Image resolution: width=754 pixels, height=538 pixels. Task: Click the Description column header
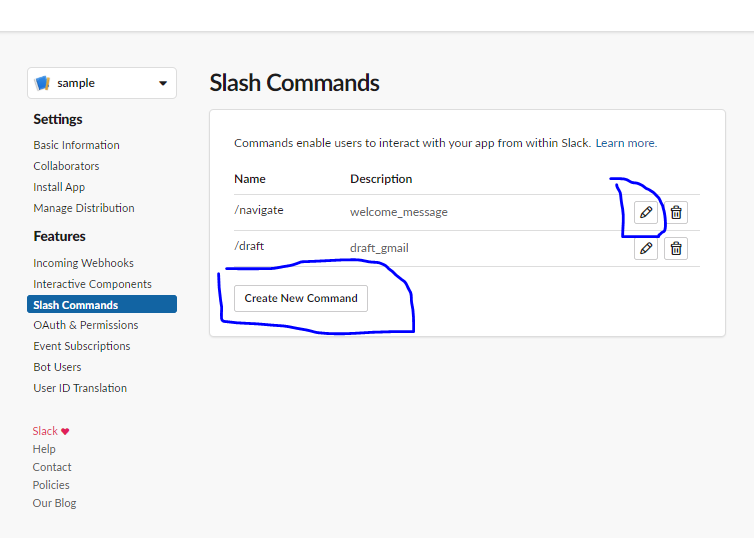[x=381, y=179]
